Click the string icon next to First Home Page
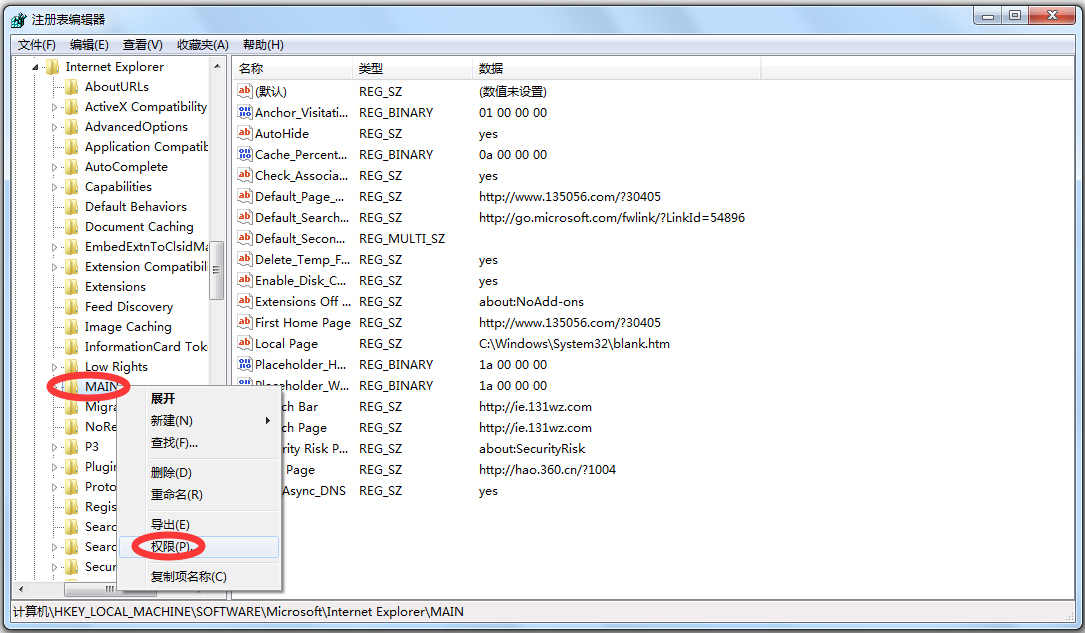1085x633 pixels. (x=245, y=322)
